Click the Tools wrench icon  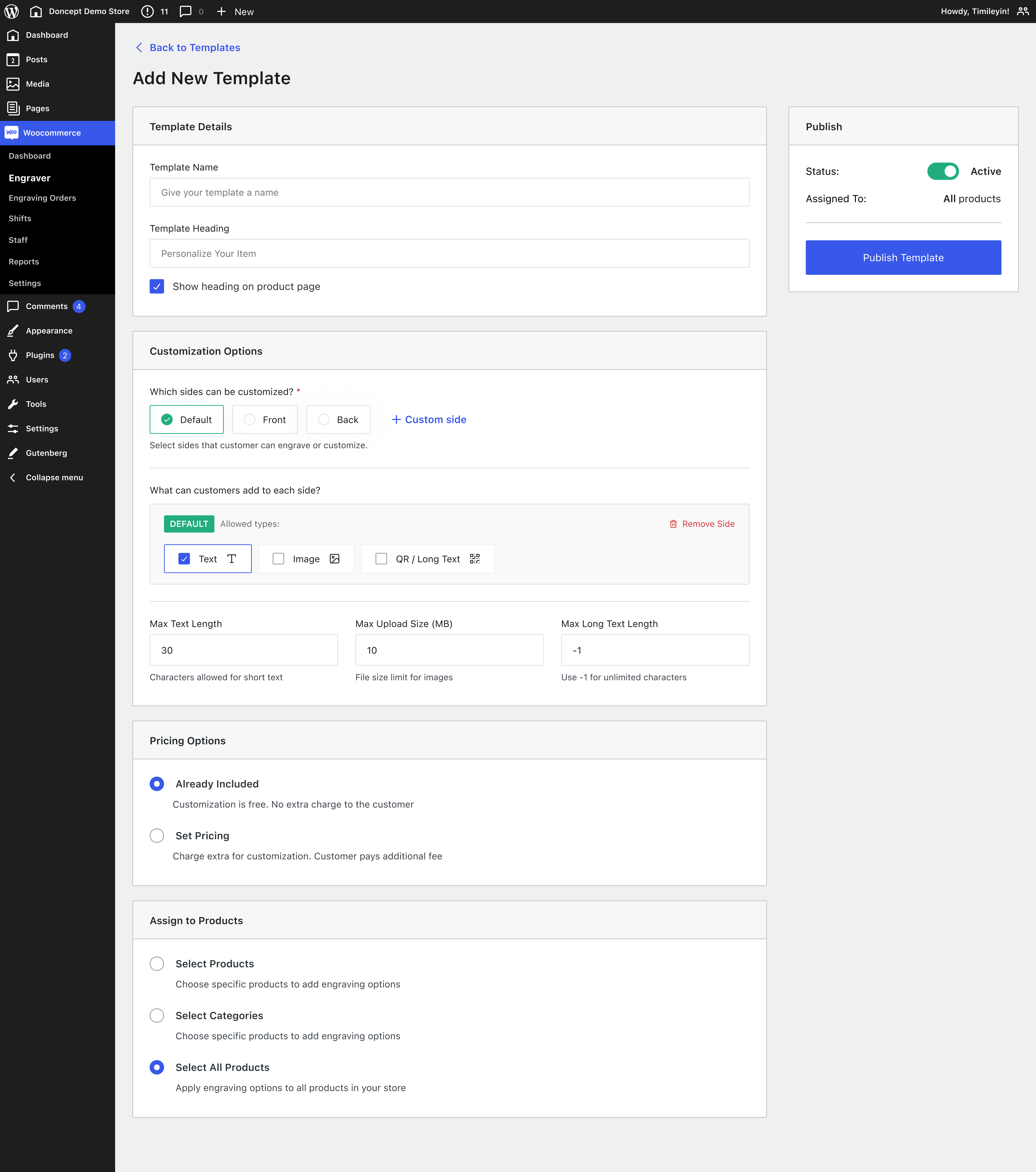pos(13,404)
